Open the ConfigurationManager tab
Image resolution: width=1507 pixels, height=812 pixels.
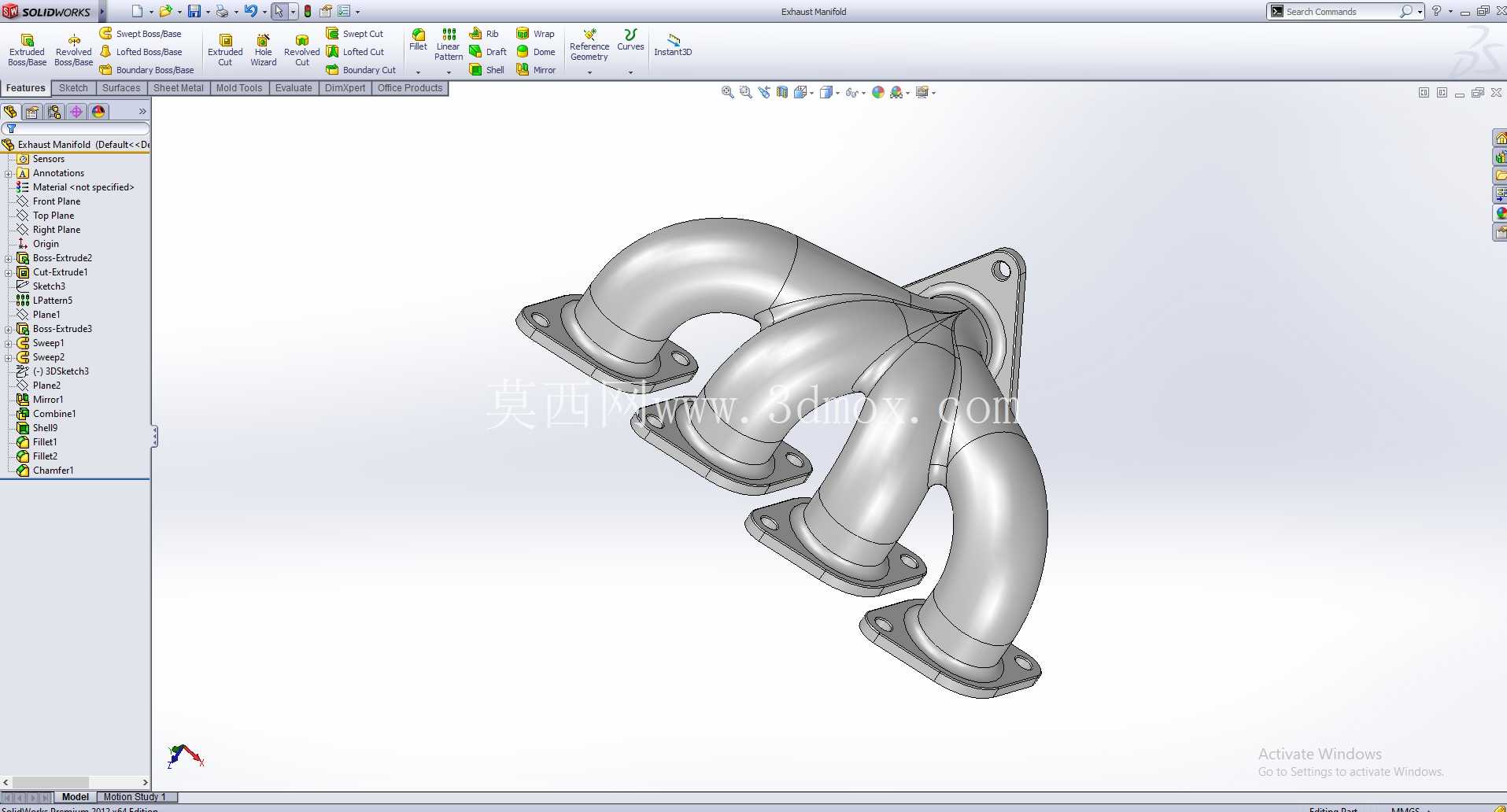point(54,112)
